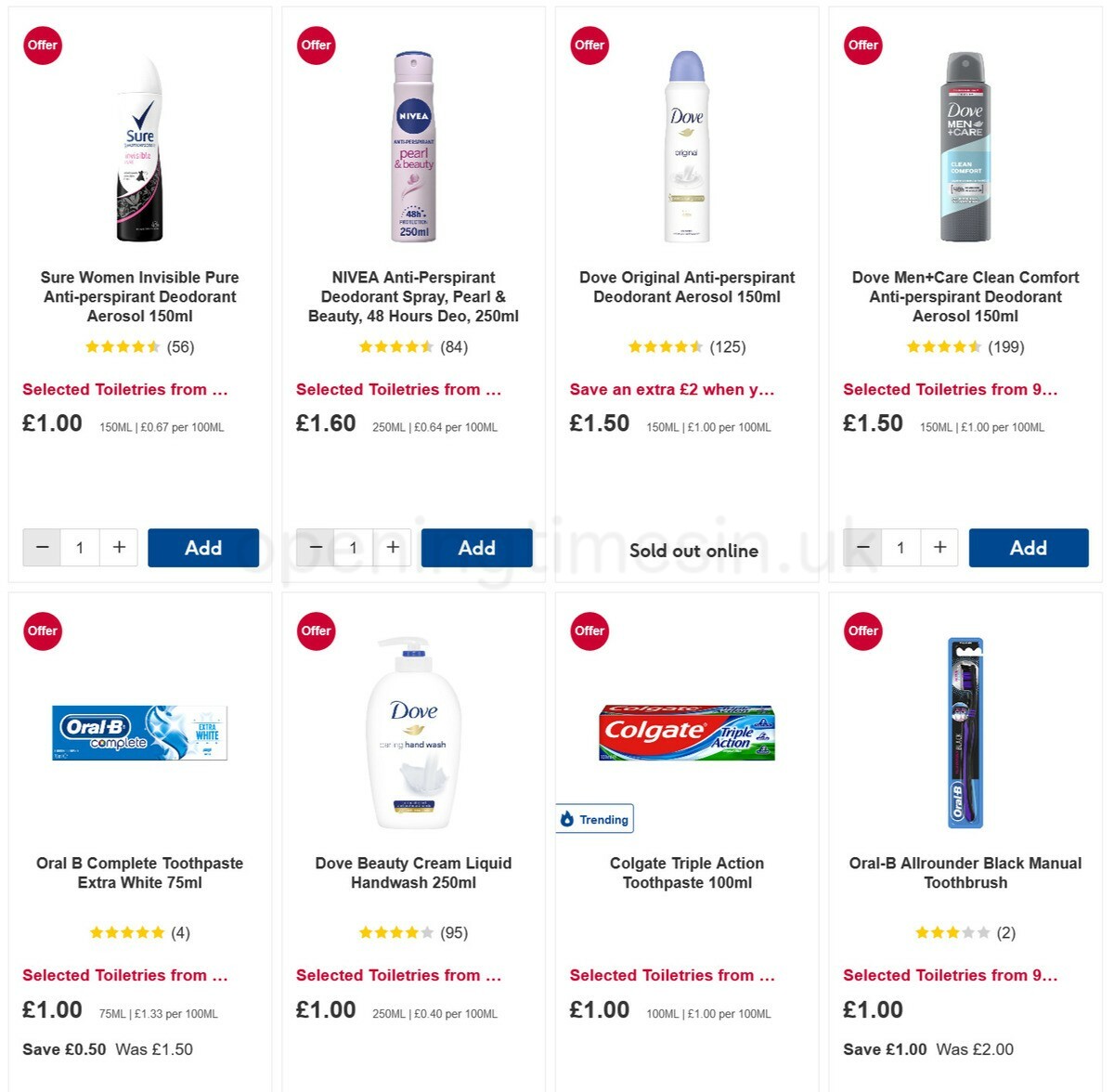Click the Offer badge on Dove handwash
The height and width of the screenshot is (1092, 1114).
[x=316, y=630]
